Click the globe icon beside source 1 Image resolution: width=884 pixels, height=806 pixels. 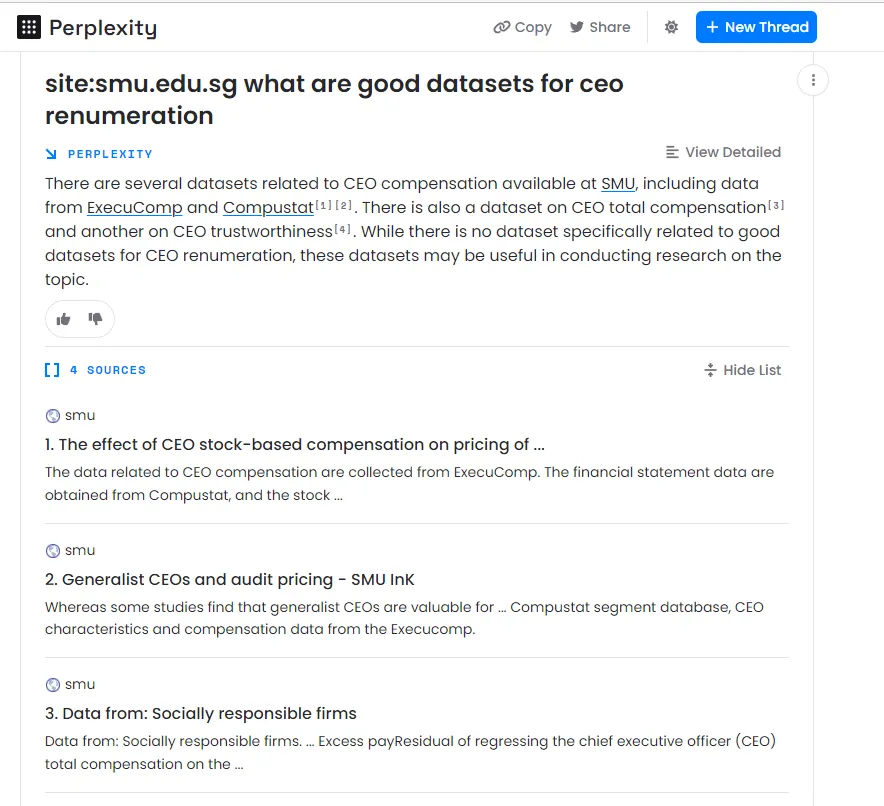pyautogui.click(x=52, y=416)
